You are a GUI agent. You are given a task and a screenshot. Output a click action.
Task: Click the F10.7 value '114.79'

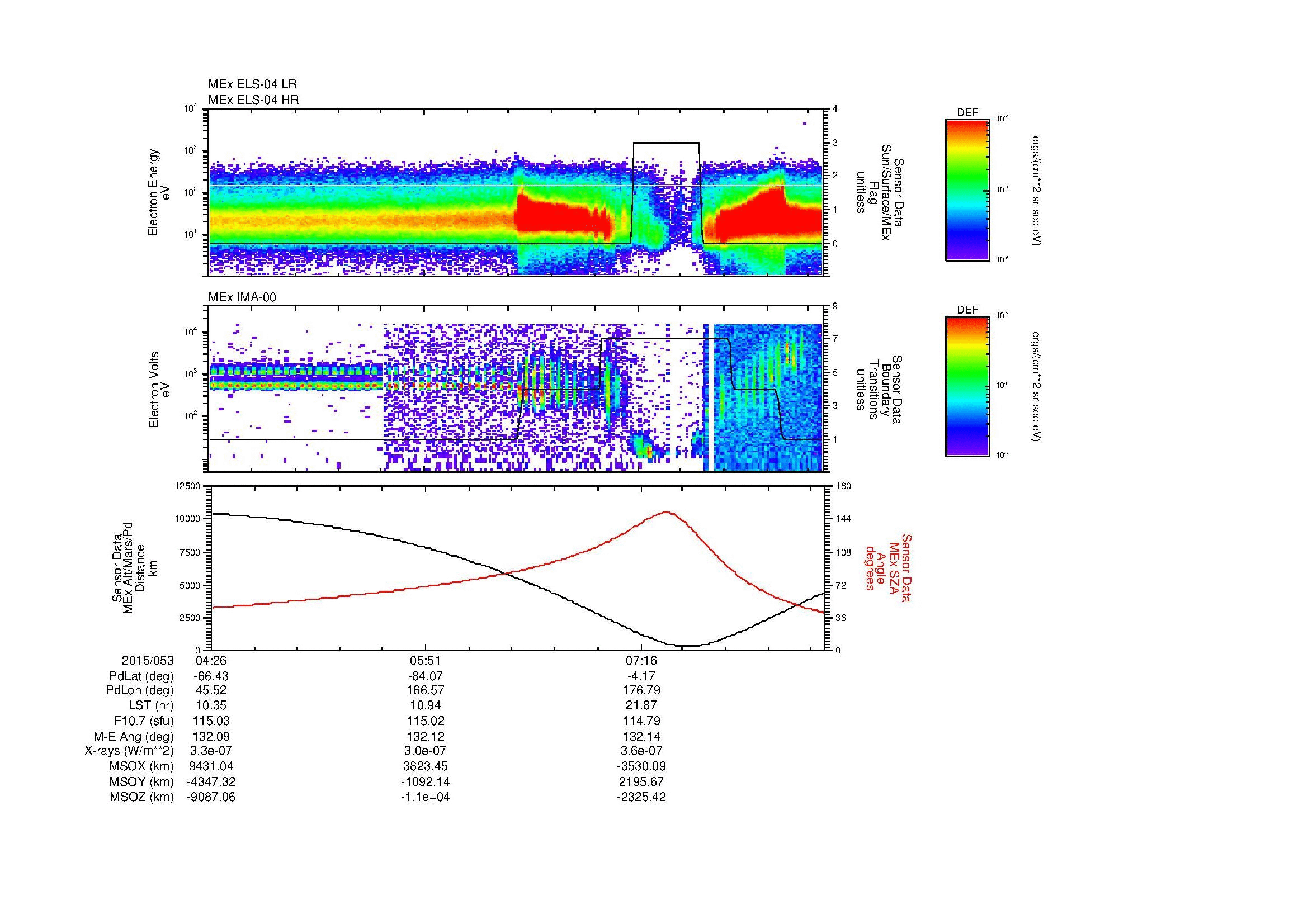tap(641, 721)
